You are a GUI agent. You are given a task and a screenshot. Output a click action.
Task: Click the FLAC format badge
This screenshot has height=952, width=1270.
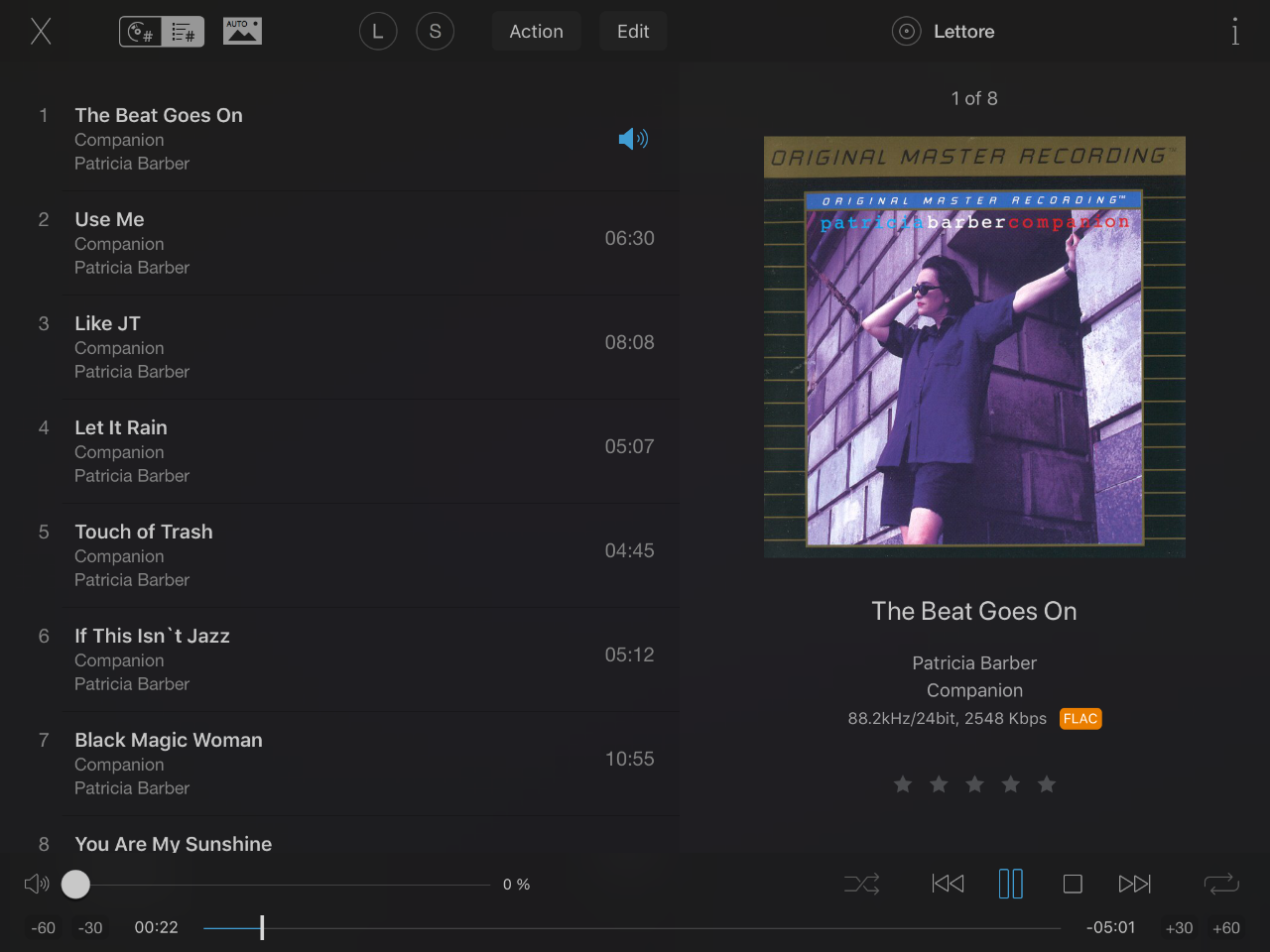(x=1080, y=719)
